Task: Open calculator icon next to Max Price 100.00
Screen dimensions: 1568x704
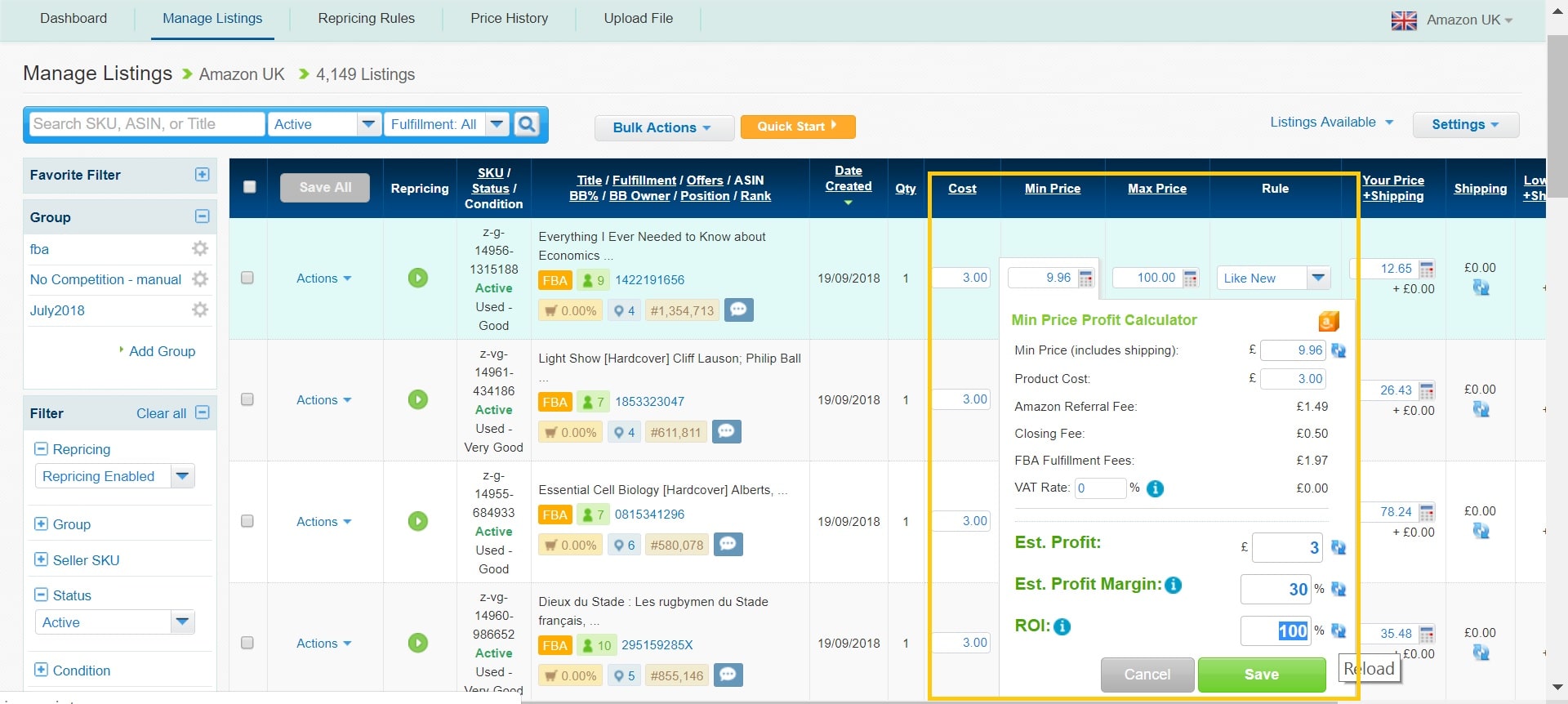Action: click(1191, 278)
